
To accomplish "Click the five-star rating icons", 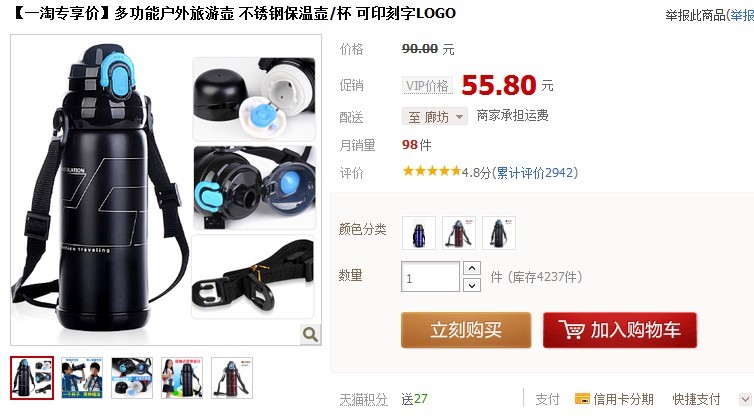I will (x=432, y=171).
